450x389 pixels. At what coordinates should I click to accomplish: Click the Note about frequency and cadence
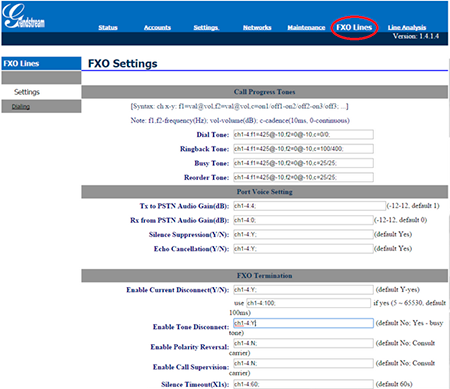pos(240,120)
